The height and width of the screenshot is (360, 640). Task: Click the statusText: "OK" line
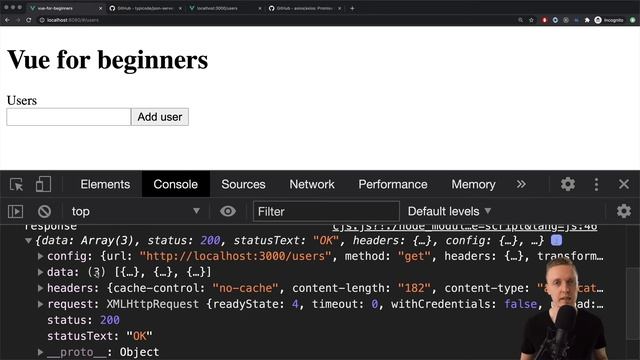tap(100, 336)
